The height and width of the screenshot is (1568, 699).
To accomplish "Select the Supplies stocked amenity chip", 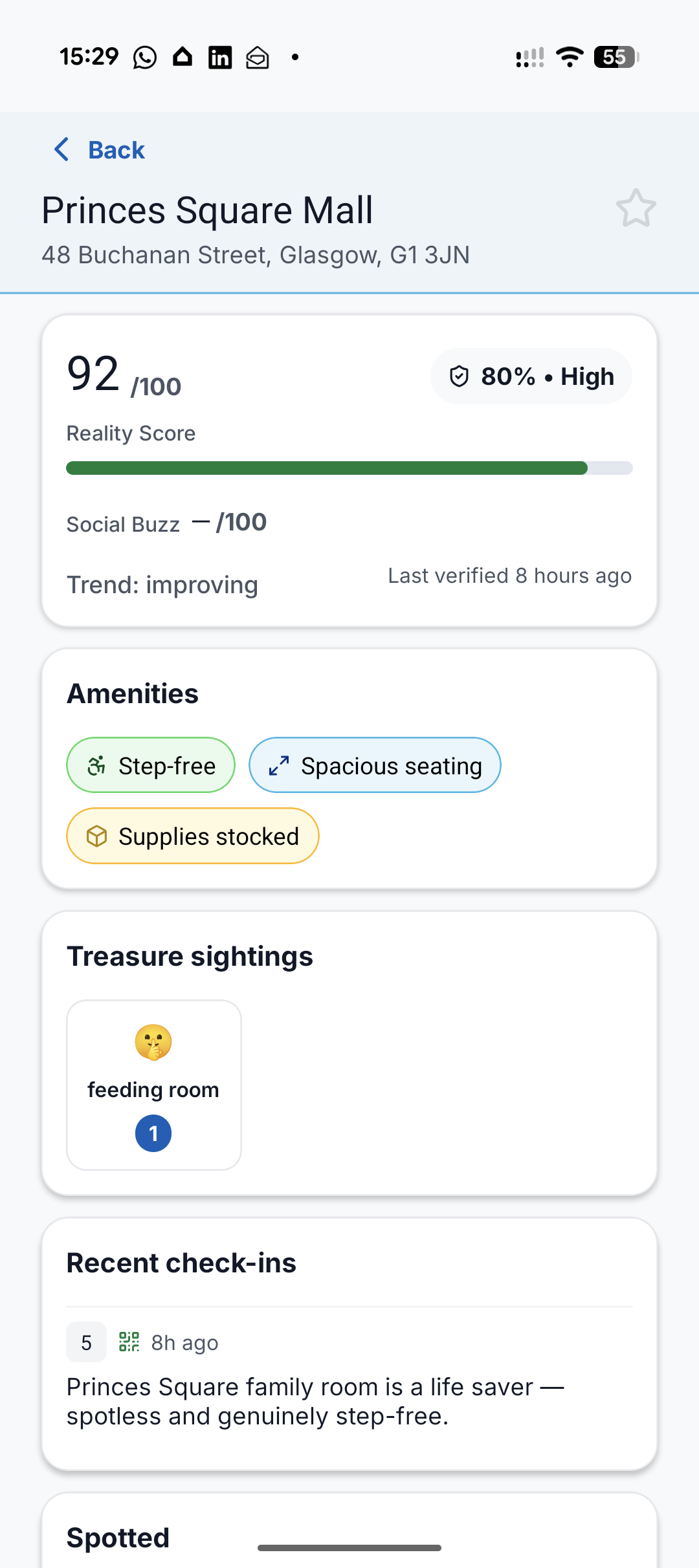I will 193,836.
